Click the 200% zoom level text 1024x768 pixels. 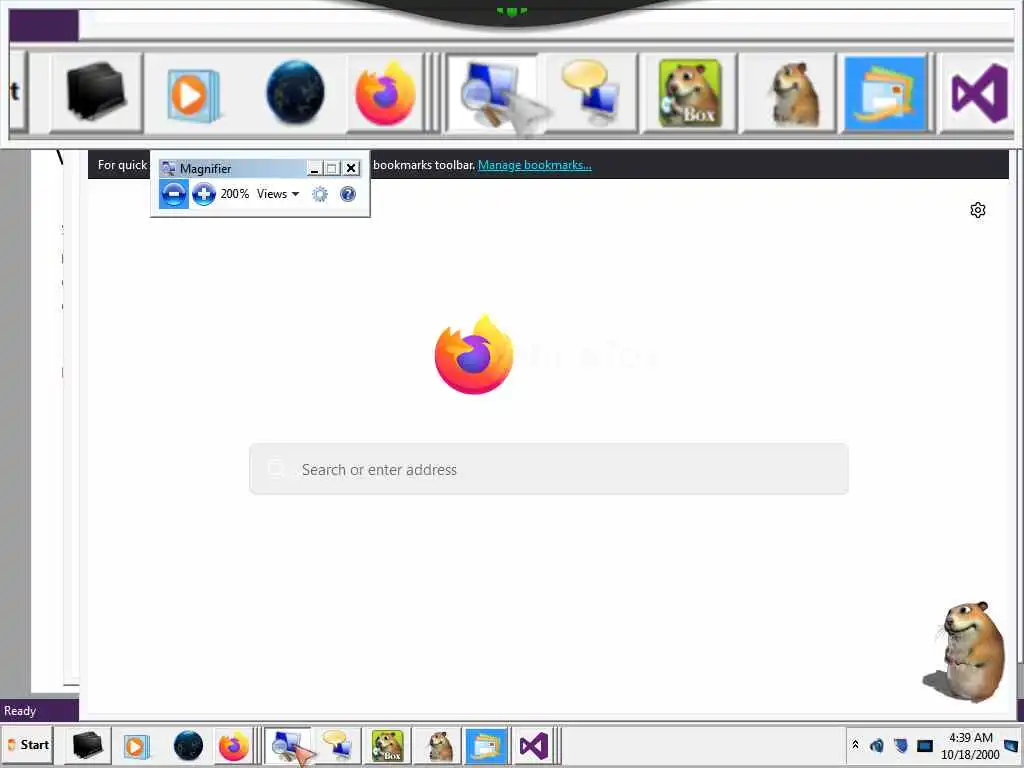tap(234, 194)
